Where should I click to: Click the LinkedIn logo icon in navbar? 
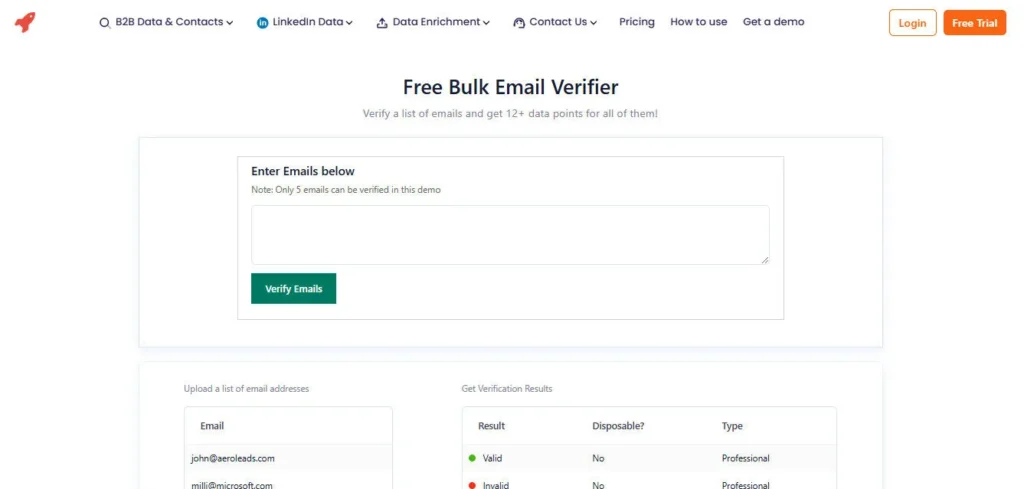(263, 23)
